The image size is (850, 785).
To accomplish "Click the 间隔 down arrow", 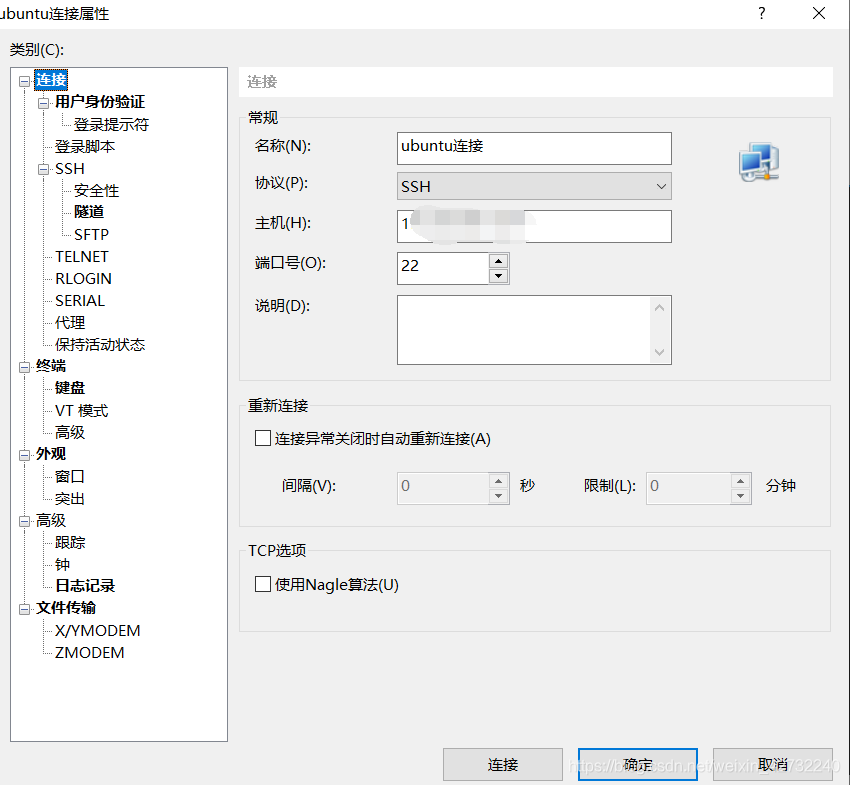I will coord(498,496).
